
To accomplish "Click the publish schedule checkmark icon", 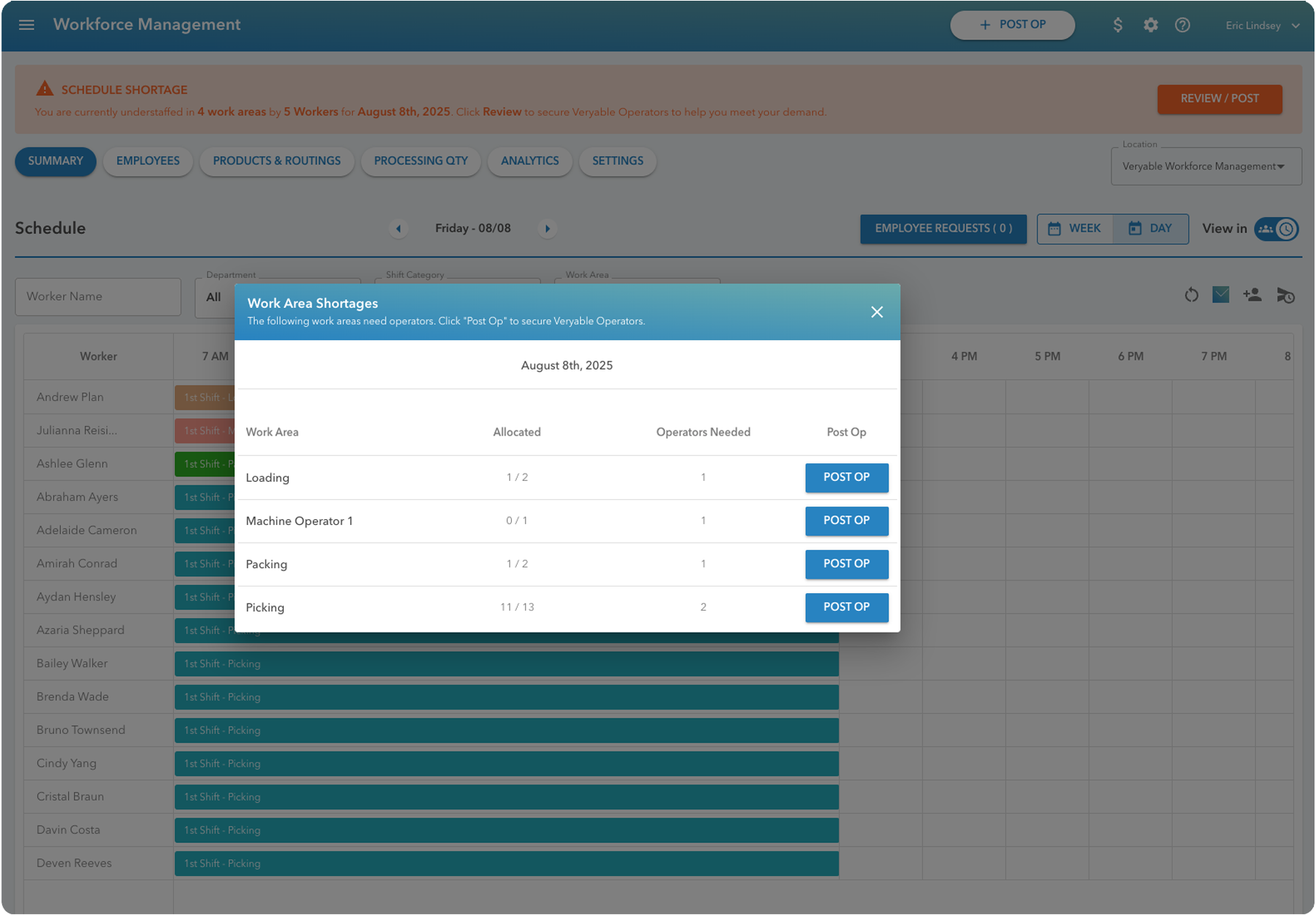I will click(x=1221, y=295).
